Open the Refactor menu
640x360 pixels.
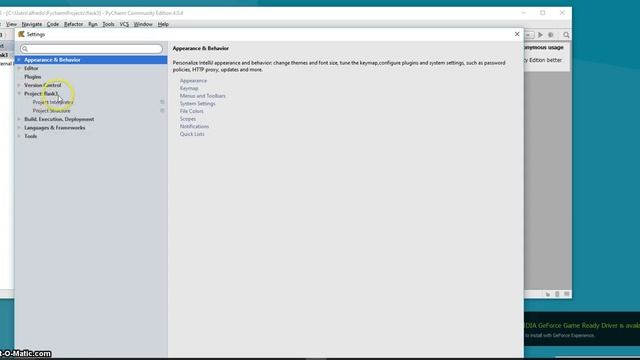(73, 24)
